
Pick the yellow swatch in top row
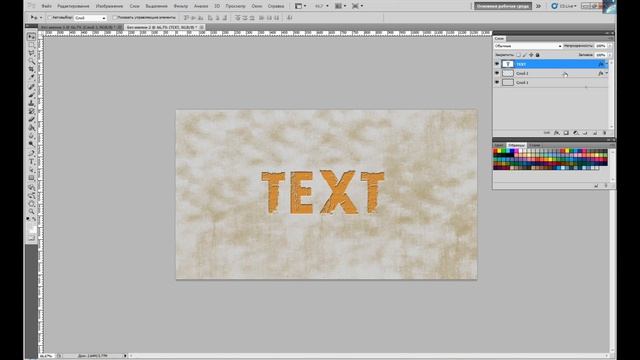pyautogui.click(x=499, y=151)
